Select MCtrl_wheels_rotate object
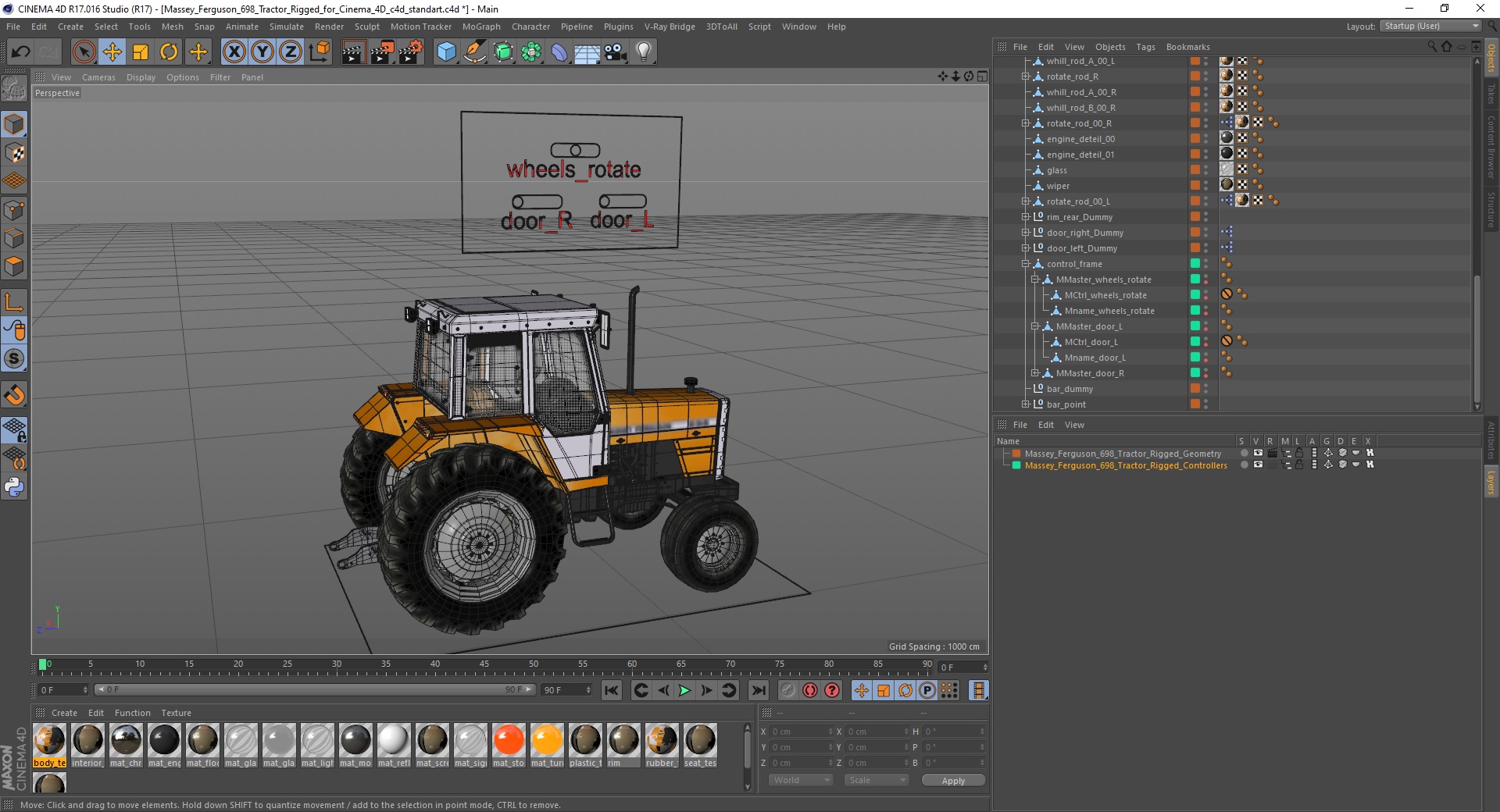 tap(1105, 295)
